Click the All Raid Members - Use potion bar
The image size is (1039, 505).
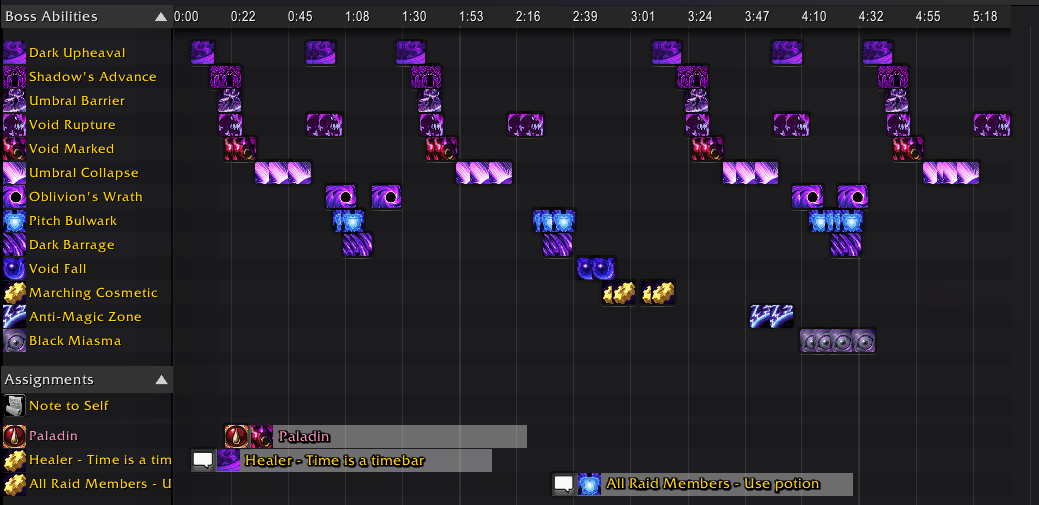pyautogui.click(x=702, y=484)
